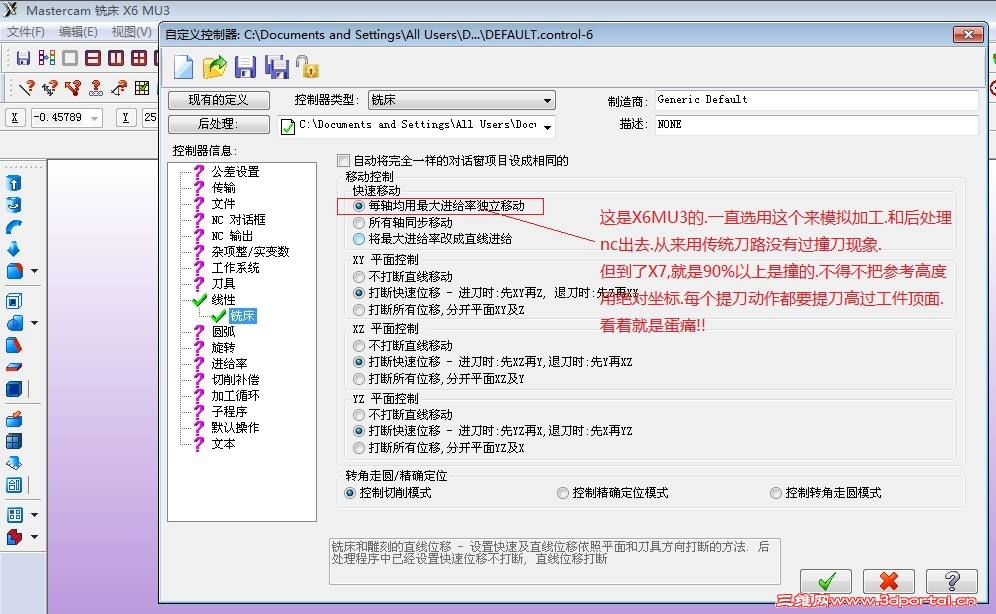The width and height of the screenshot is (996, 614).
Task: Select 传输 in the controller tree
Action: pos(224,187)
